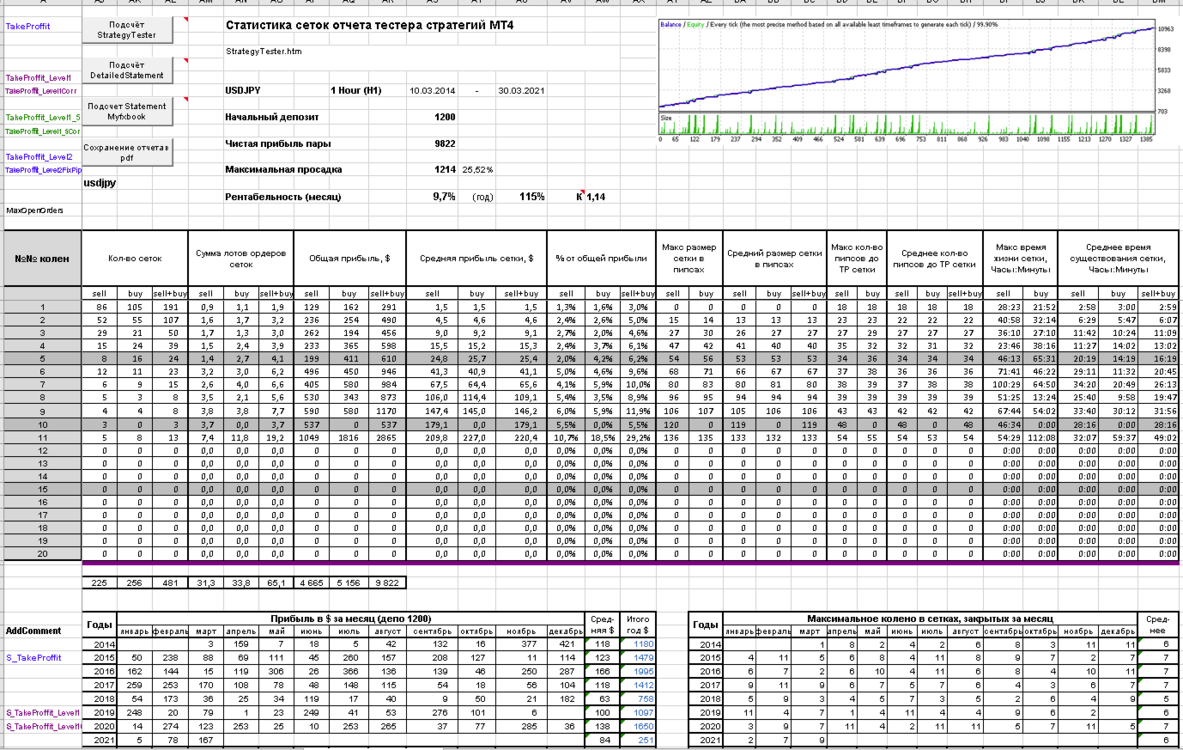Select the TakeProffit_Level2 label cell
Viewport: 1183px width, 750px height.
39,157
